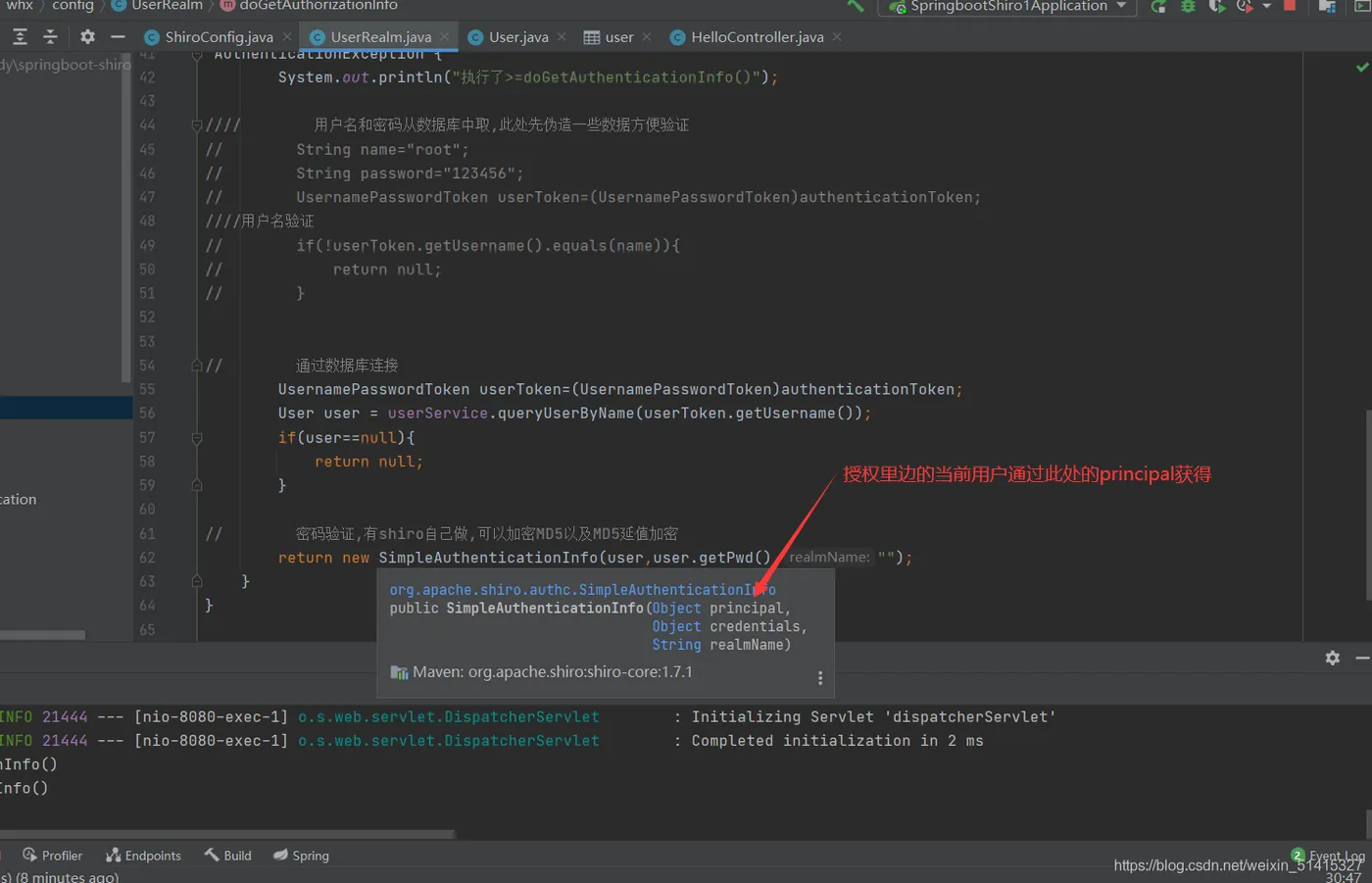Click cursor position 30:47 in status bar

(1344, 877)
